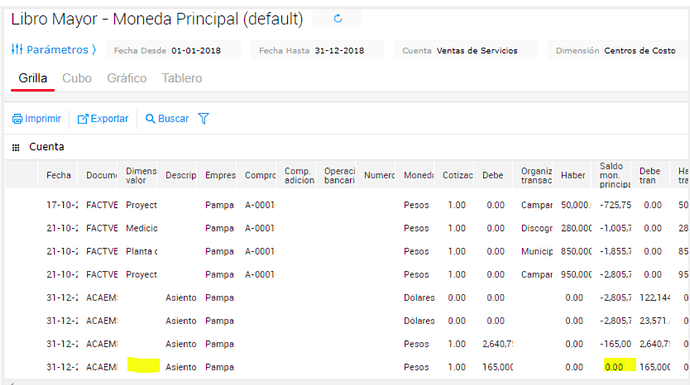The width and height of the screenshot is (690, 385).
Task: Sort by the Fecha column header
Action: pyautogui.click(x=59, y=175)
